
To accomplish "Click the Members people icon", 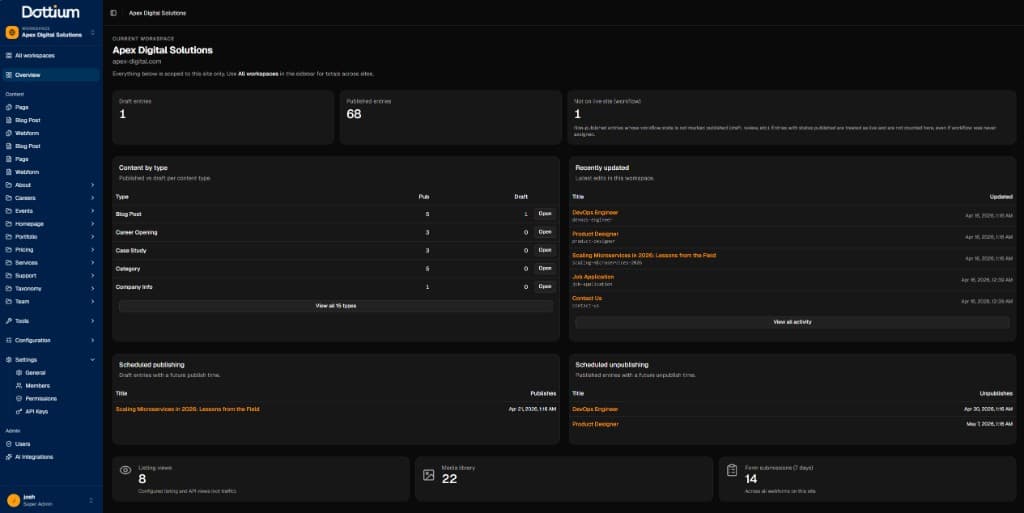I will point(18,385).
